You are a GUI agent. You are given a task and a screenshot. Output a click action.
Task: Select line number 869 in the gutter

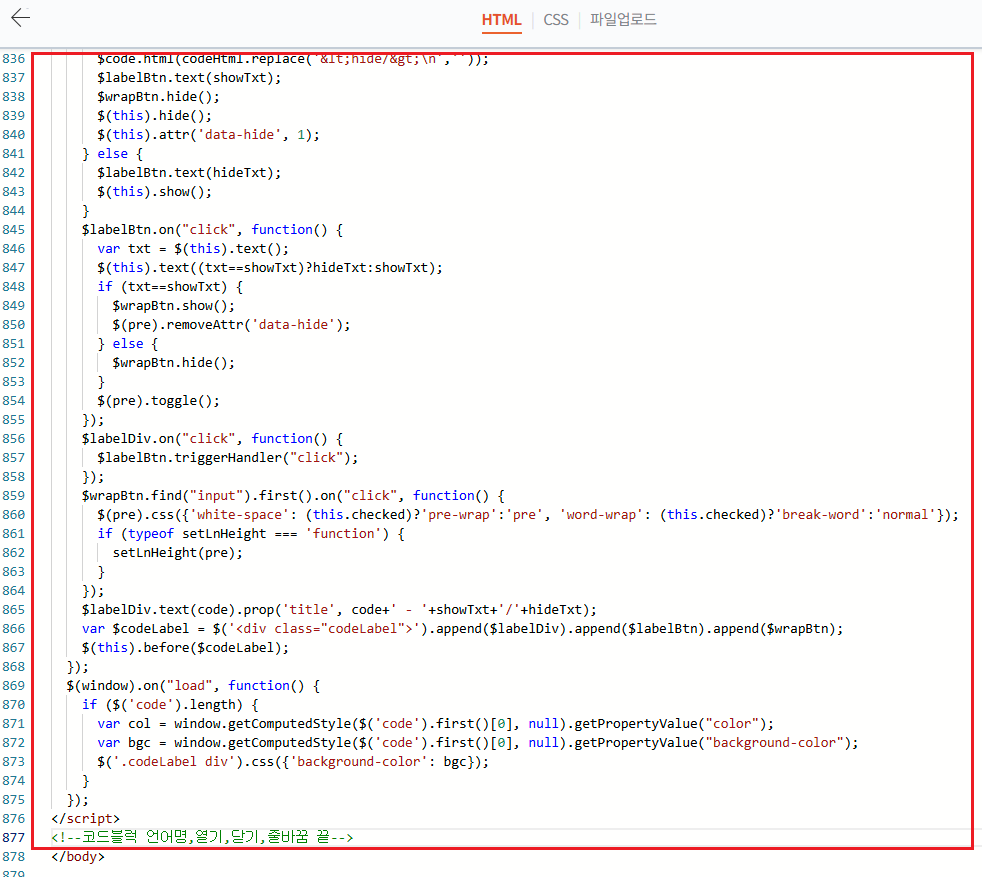point(13,685)
